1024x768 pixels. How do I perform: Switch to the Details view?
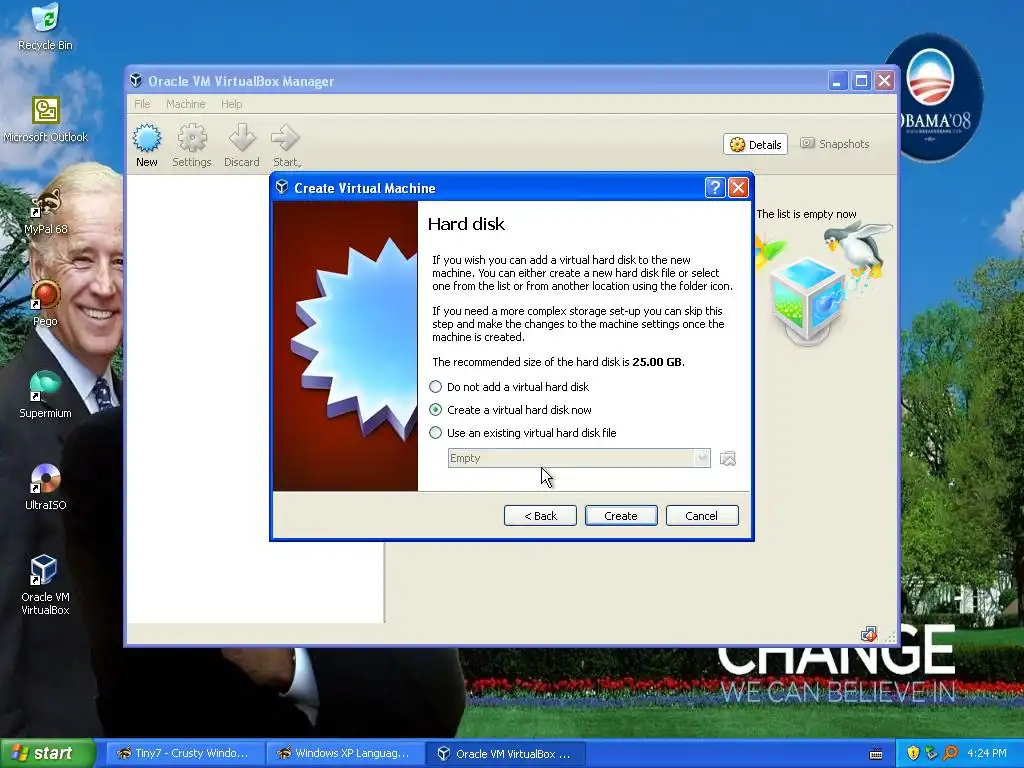click(756, 144)
